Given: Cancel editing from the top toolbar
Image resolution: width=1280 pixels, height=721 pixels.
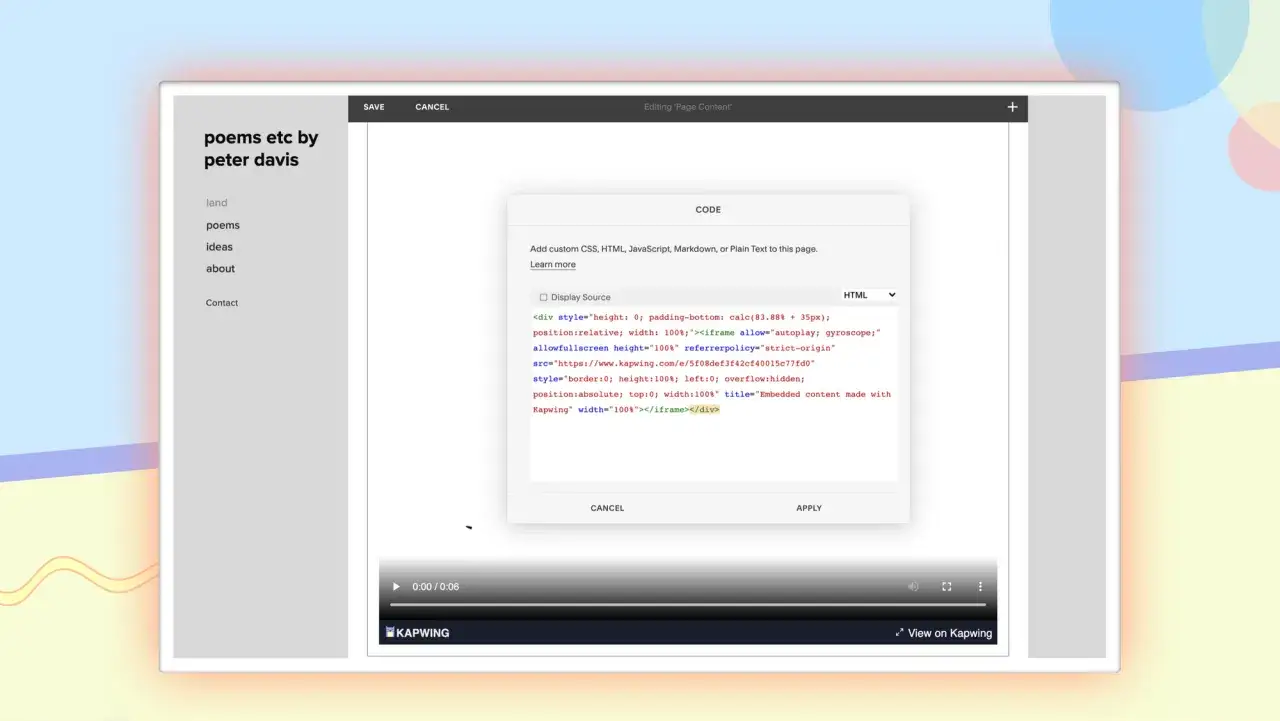Looking at the screenshot, I should pyautogui.click(x=431, y=106).
